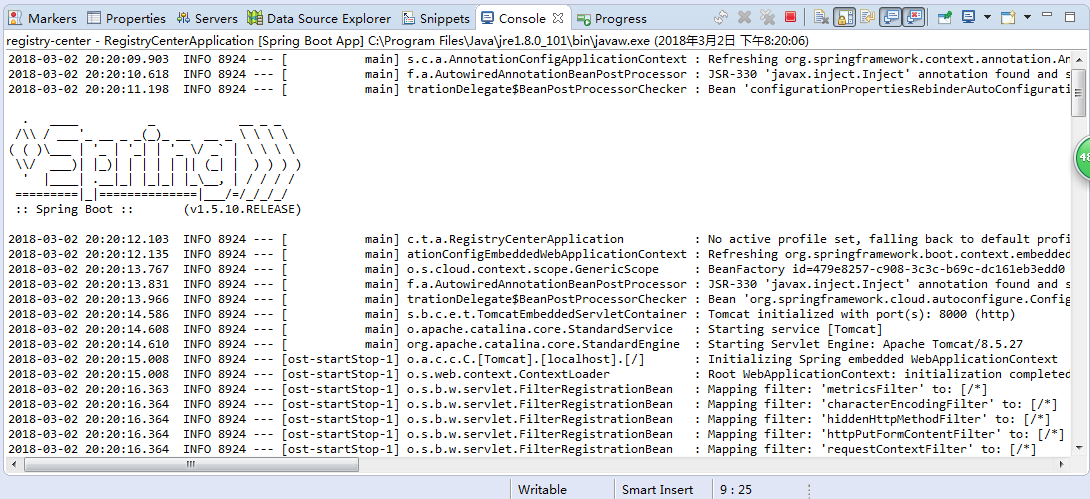Click 'Tomcat initialized with port(s): 8000 (http)' text

tap(861, 314)
